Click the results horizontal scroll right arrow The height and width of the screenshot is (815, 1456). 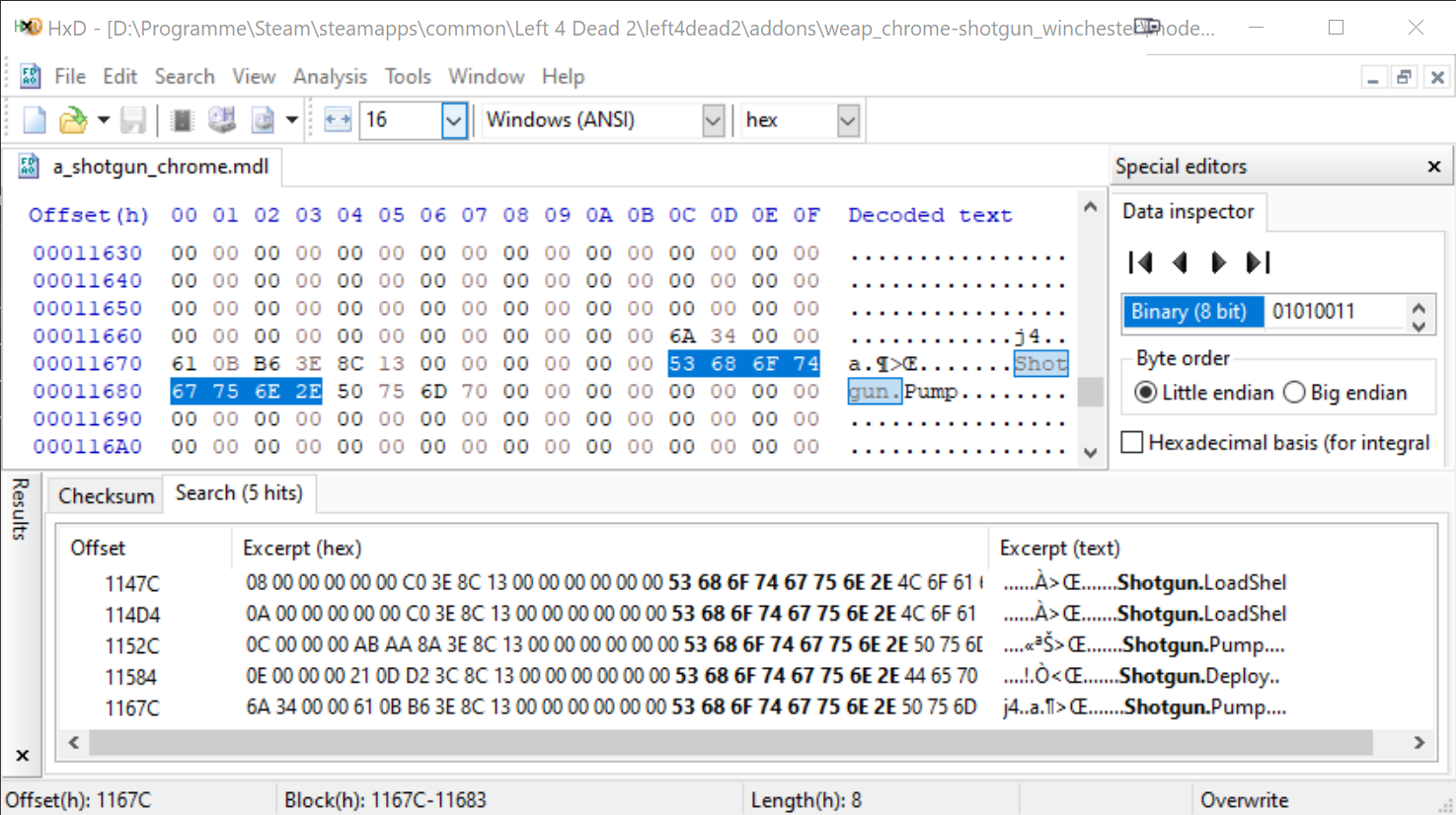point(1419,742)
